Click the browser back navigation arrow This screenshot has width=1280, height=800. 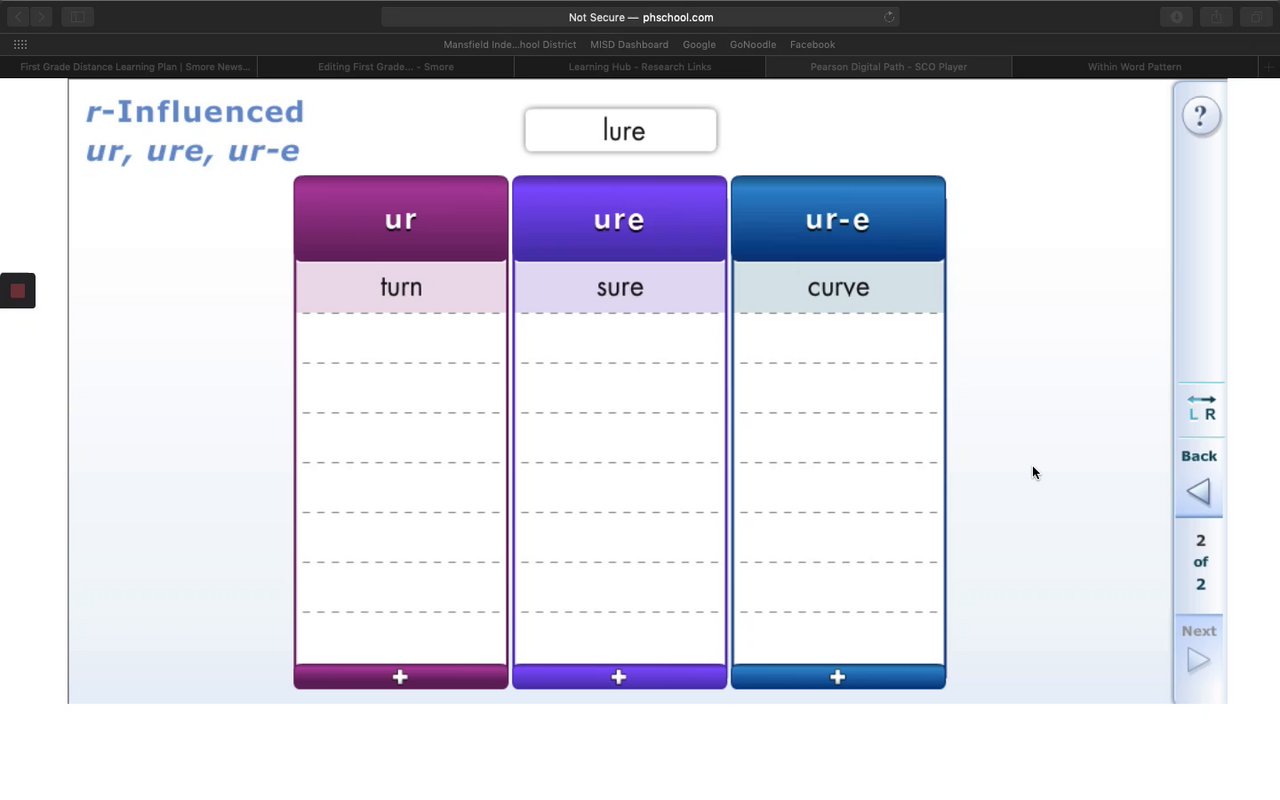(17, 17)
